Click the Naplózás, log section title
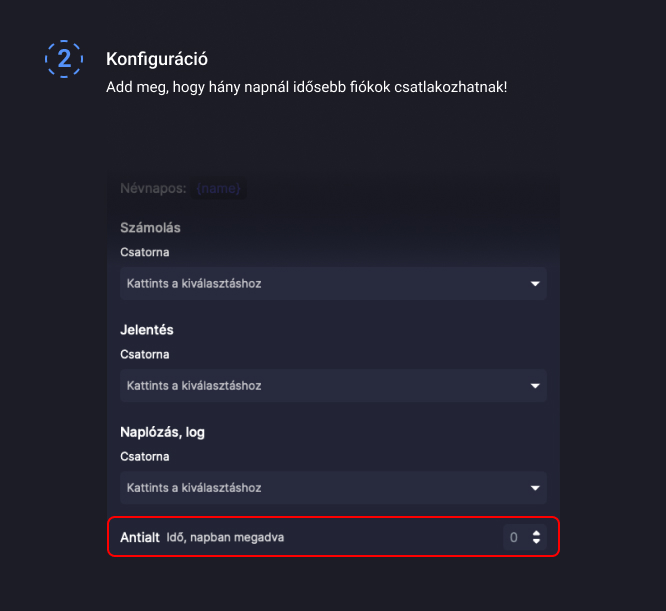Image resolution: width=666 pixels, height=611 pixels. pos(163,432)
